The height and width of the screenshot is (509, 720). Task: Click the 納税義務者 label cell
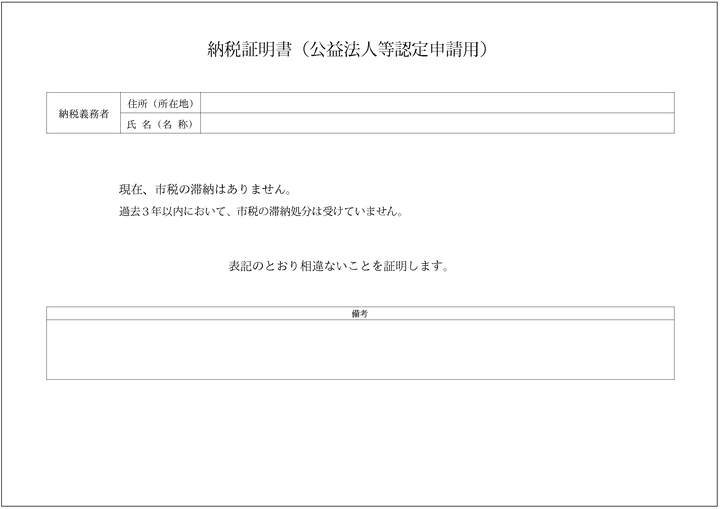click(x=83, y=113)
